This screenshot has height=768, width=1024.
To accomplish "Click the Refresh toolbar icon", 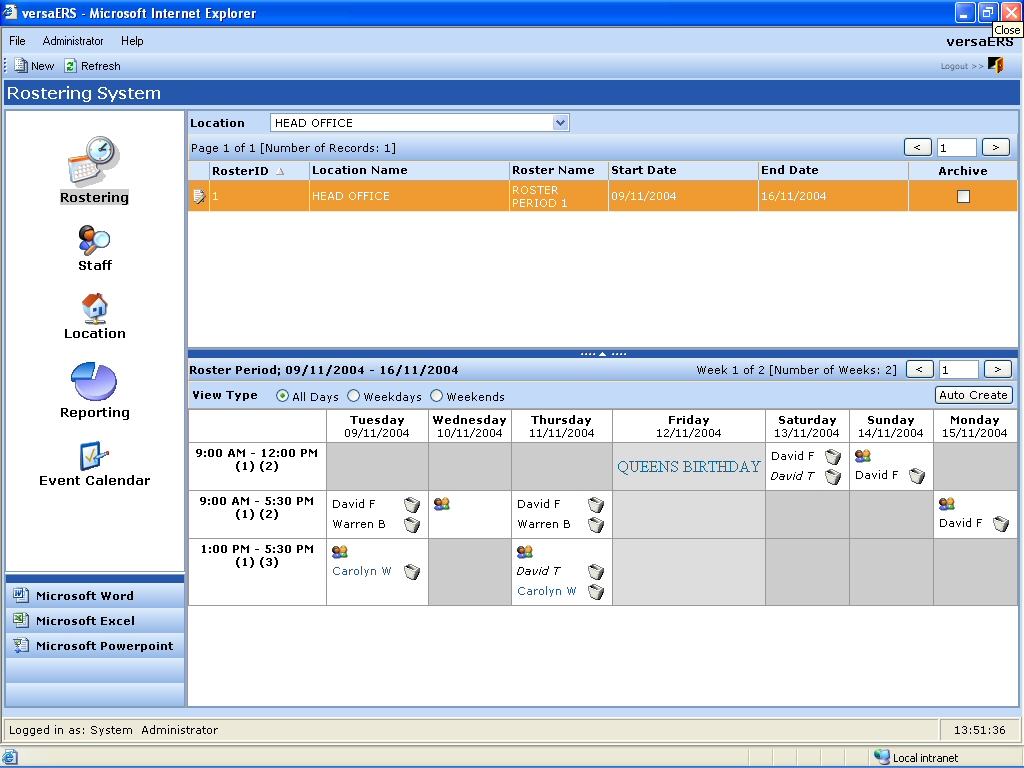I will coord(71,65).
